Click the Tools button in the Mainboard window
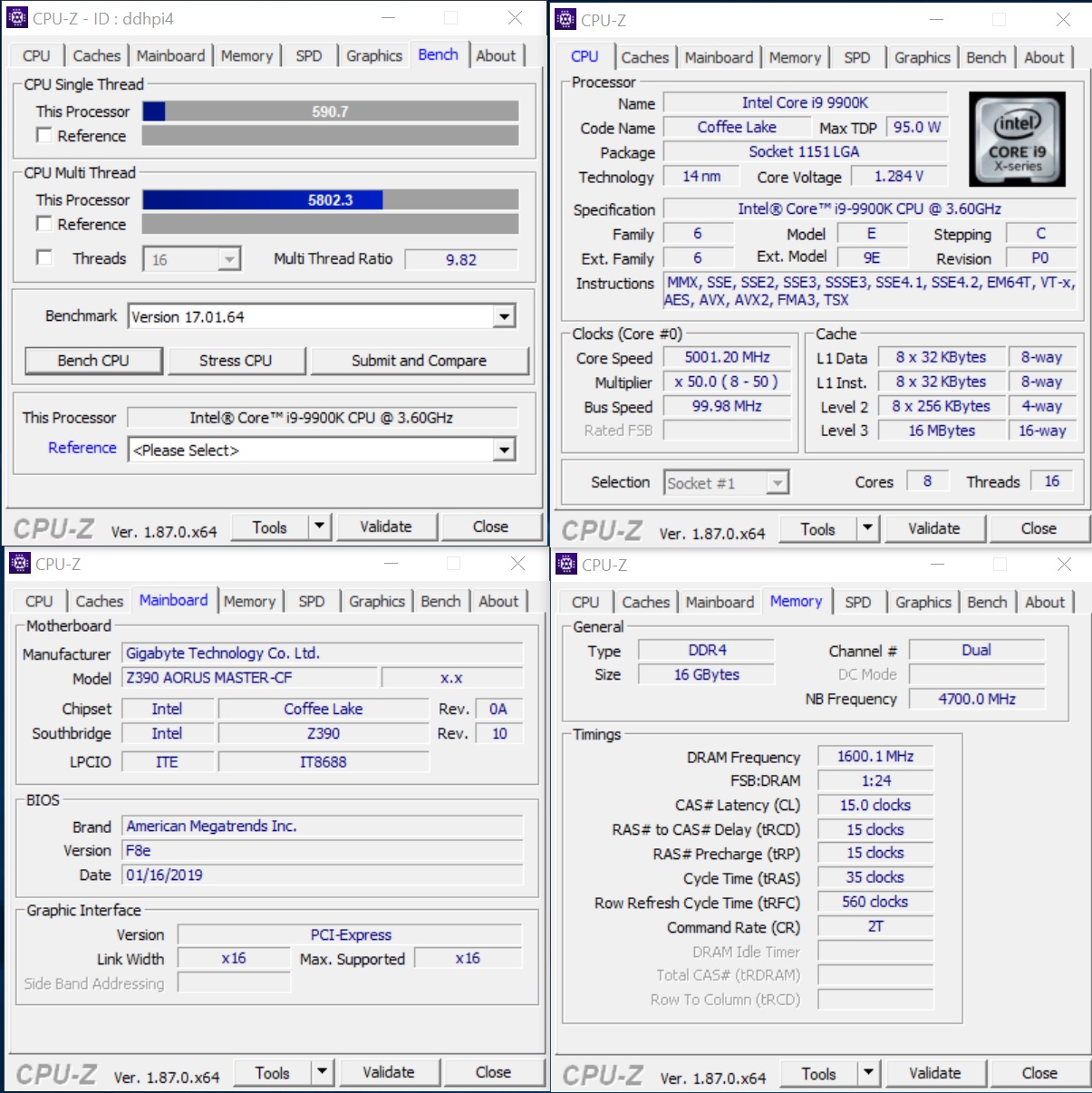Screen dimensions: 1092x1093 click(272, 1072)
